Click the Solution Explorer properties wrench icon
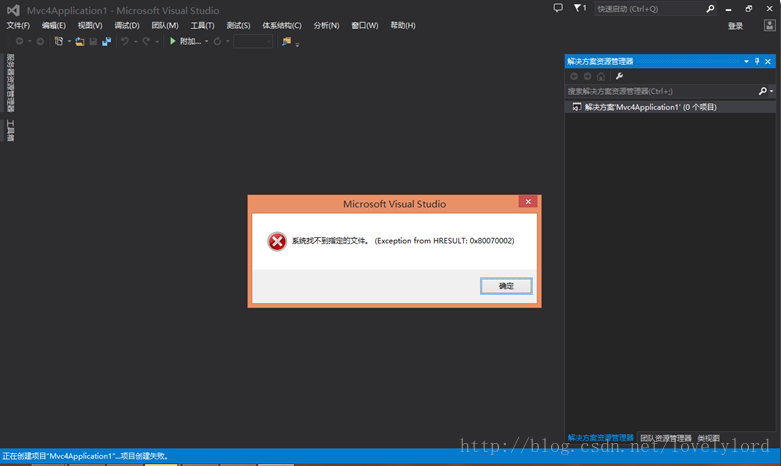 619,76
